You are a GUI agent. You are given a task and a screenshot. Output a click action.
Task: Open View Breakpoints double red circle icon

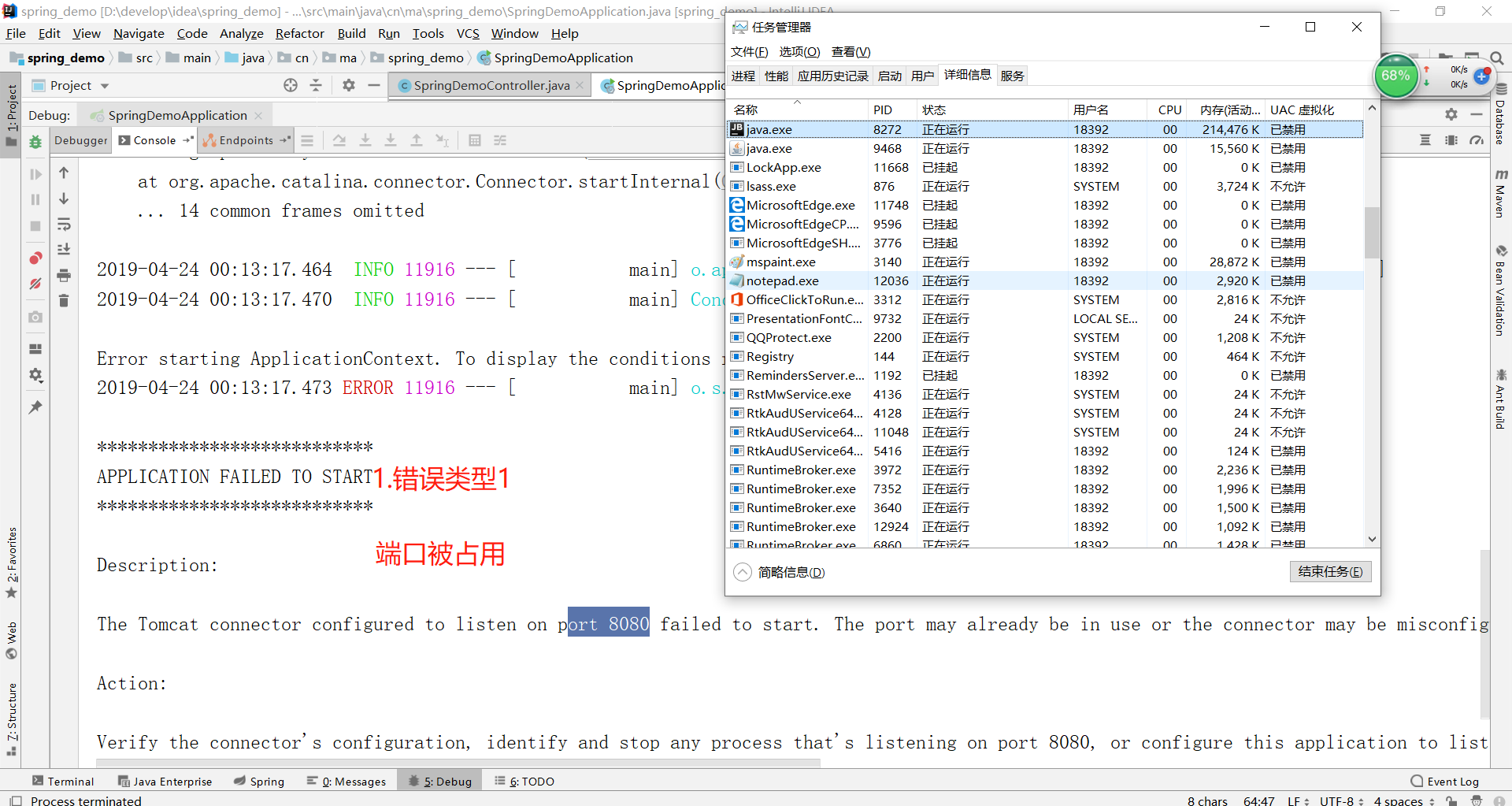tap(35, 258)
